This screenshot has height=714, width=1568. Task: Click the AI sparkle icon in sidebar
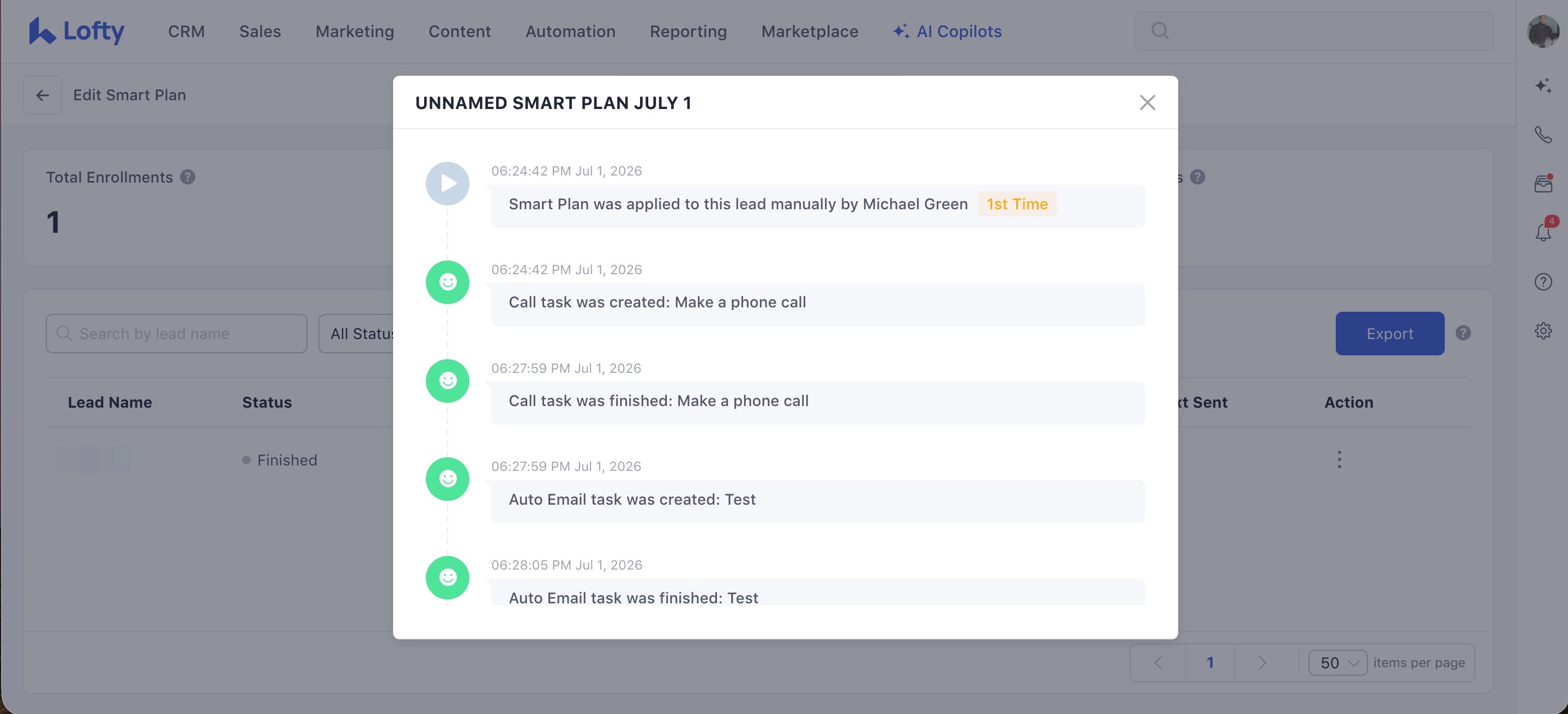(1542, 85)
